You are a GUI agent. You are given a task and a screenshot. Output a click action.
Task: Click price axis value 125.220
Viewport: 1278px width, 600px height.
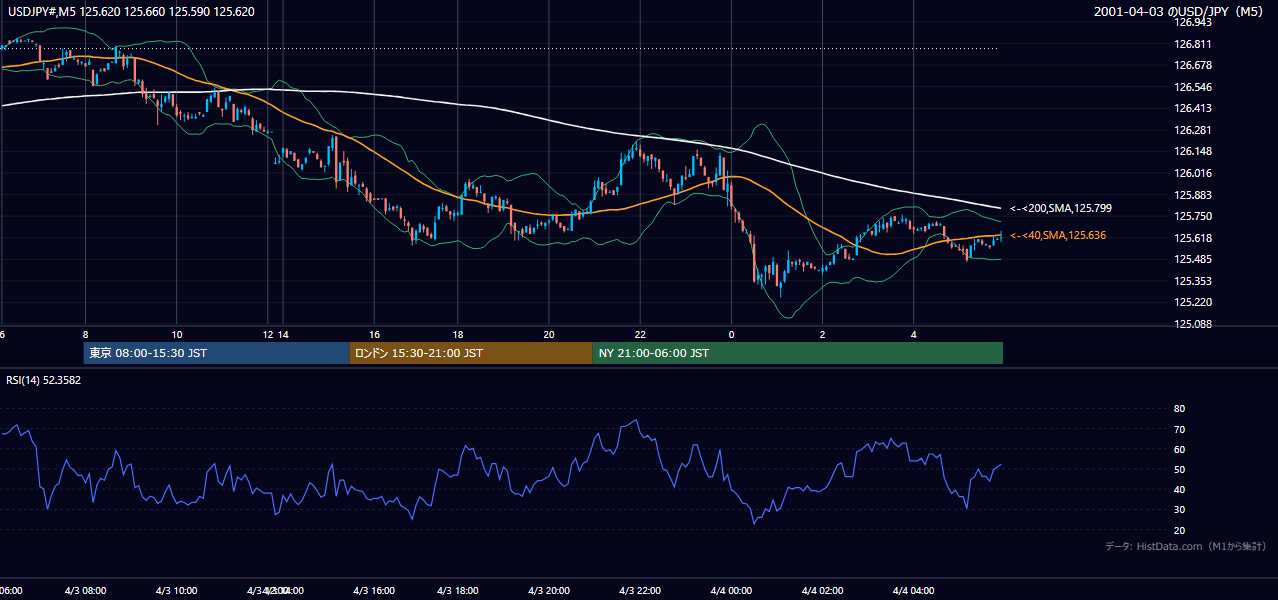click(1193, 302)
